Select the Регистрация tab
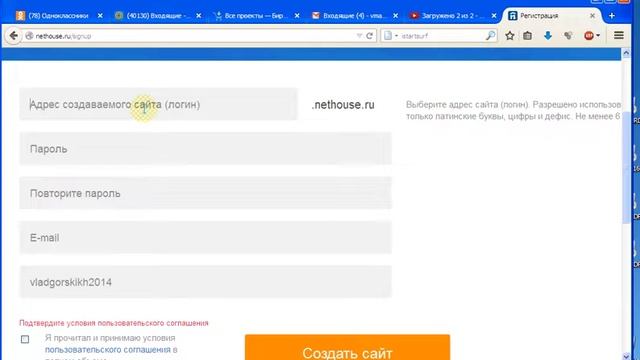Viewport: 640px width, 360px height. click(552, 16)
